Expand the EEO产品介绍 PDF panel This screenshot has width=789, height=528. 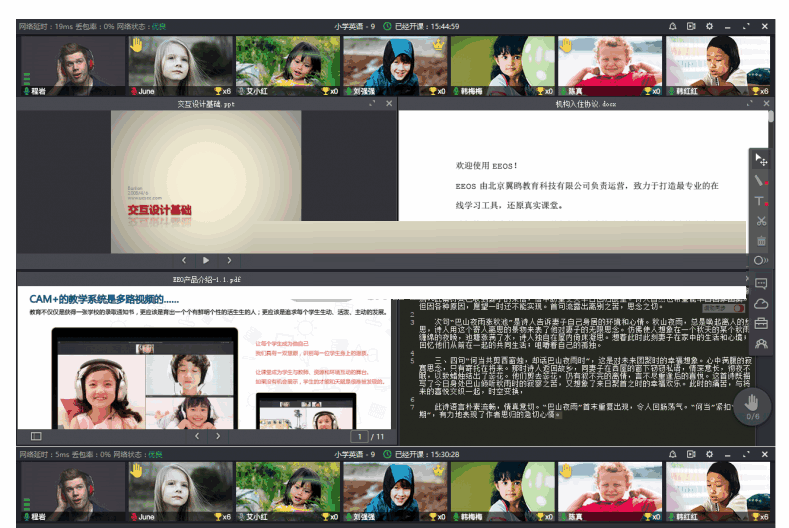click(372, 279)
